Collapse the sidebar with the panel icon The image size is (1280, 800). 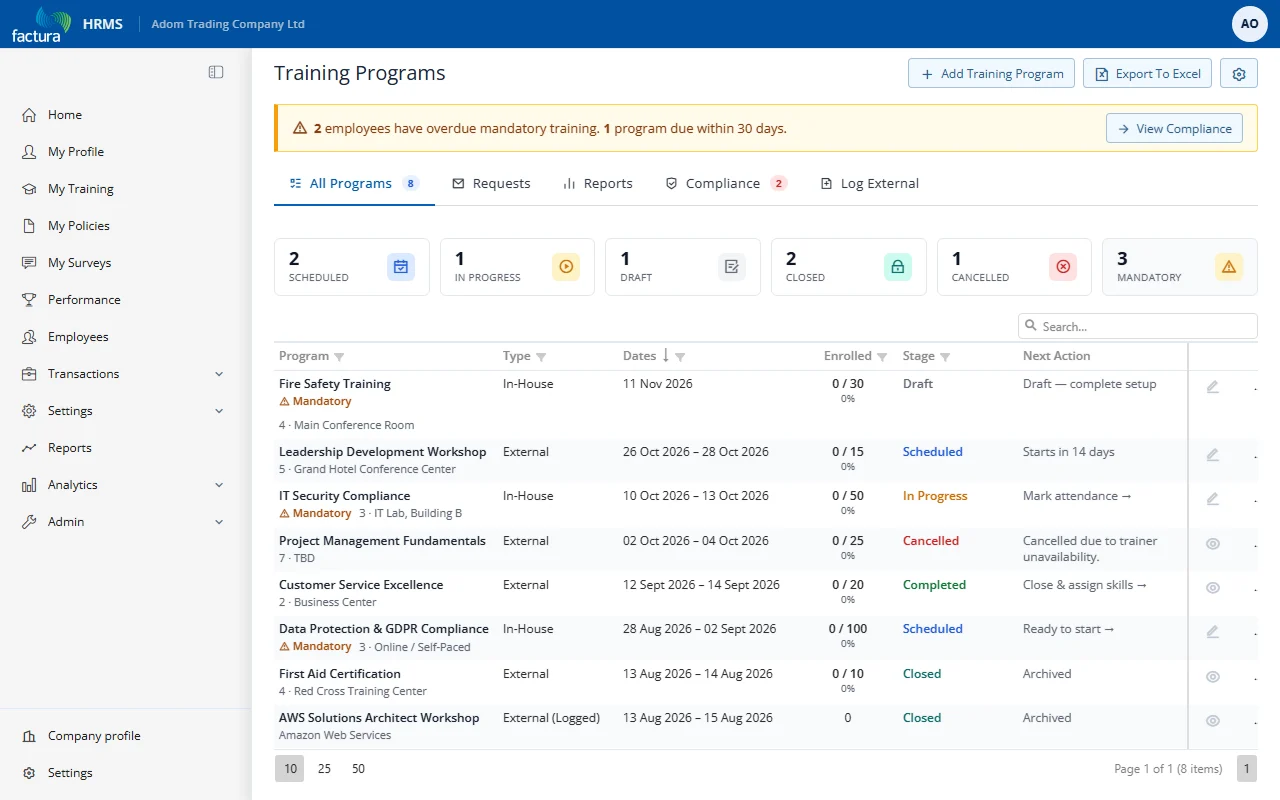point(216,72)
